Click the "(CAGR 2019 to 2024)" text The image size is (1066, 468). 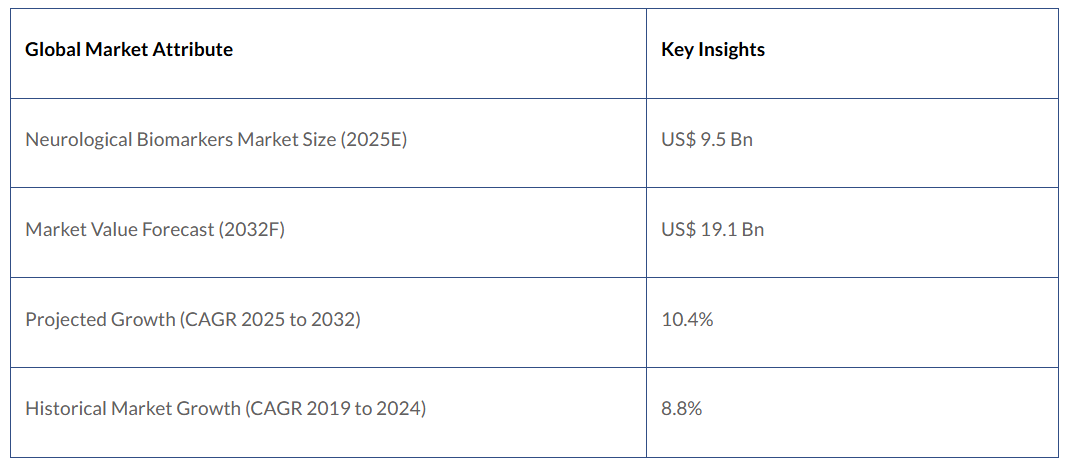click(335, 408)
